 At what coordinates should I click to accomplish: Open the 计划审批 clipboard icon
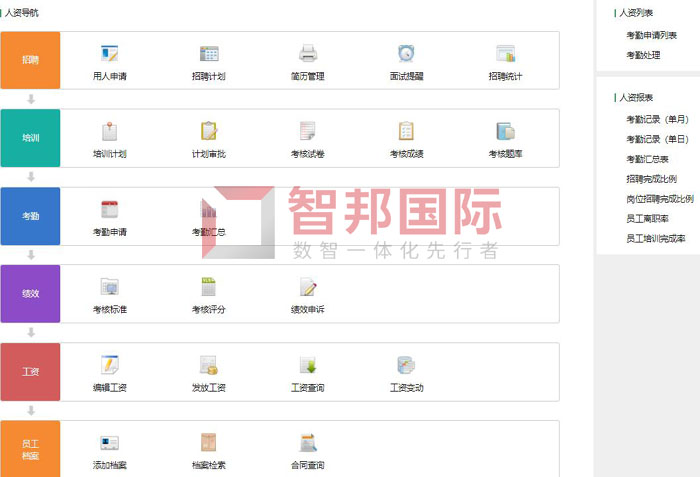click(208, 132)
